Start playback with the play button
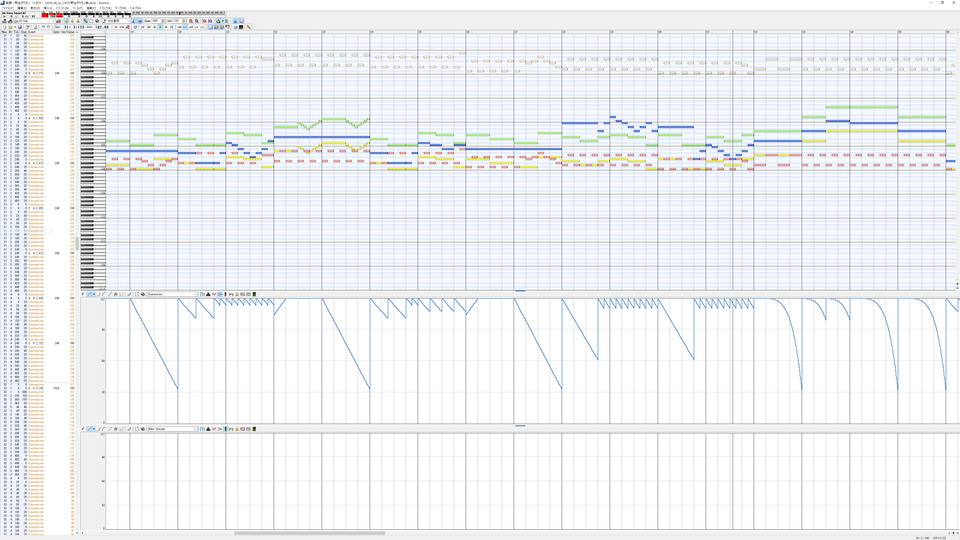The width and height of the screenshot is (960, 540). [x=160, y=27]
